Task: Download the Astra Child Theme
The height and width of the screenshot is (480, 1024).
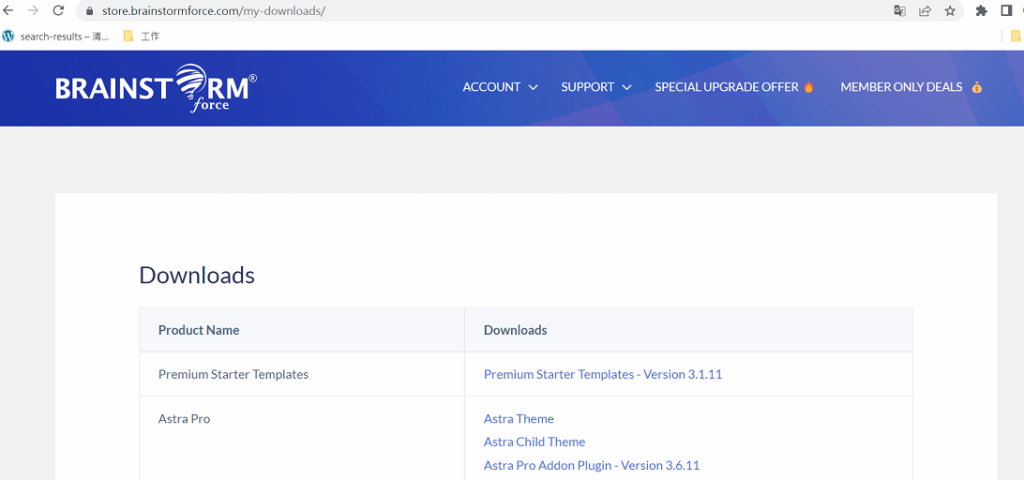Action: (534, 442)
